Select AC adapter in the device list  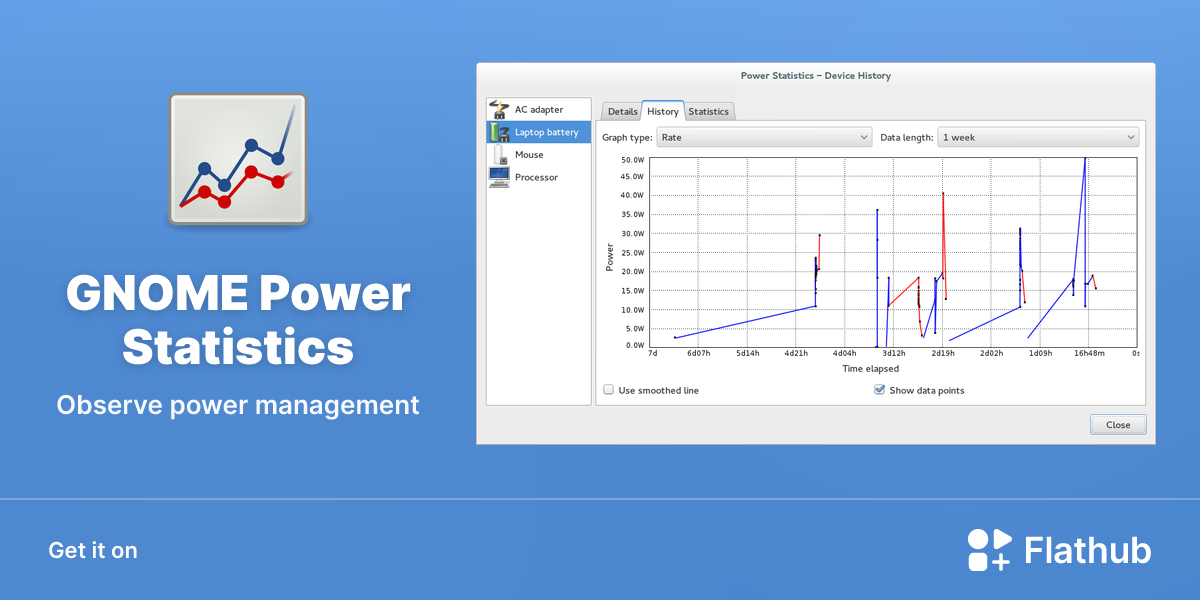(x=539, y=109)
